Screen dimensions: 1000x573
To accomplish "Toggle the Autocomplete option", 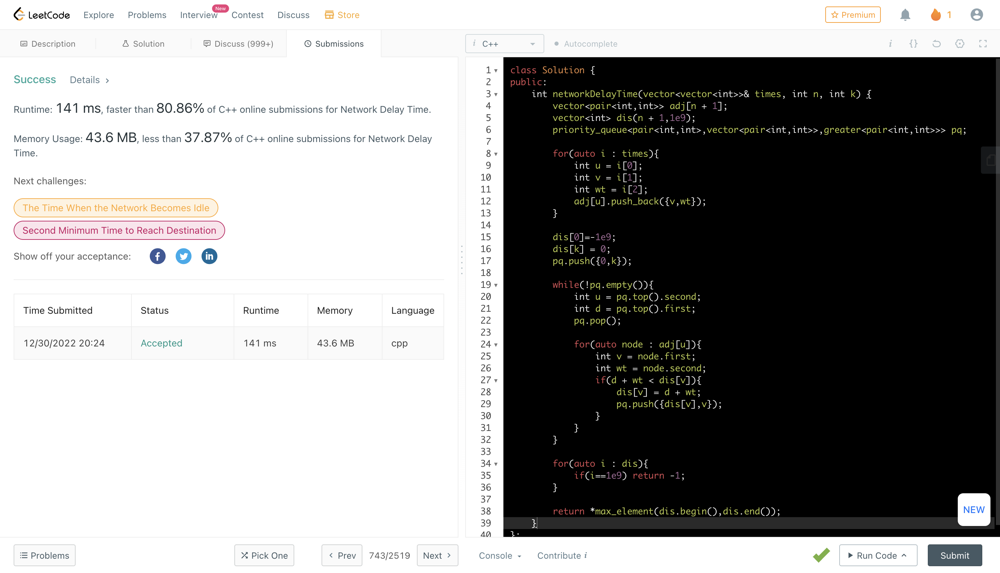I will (586, 44).
